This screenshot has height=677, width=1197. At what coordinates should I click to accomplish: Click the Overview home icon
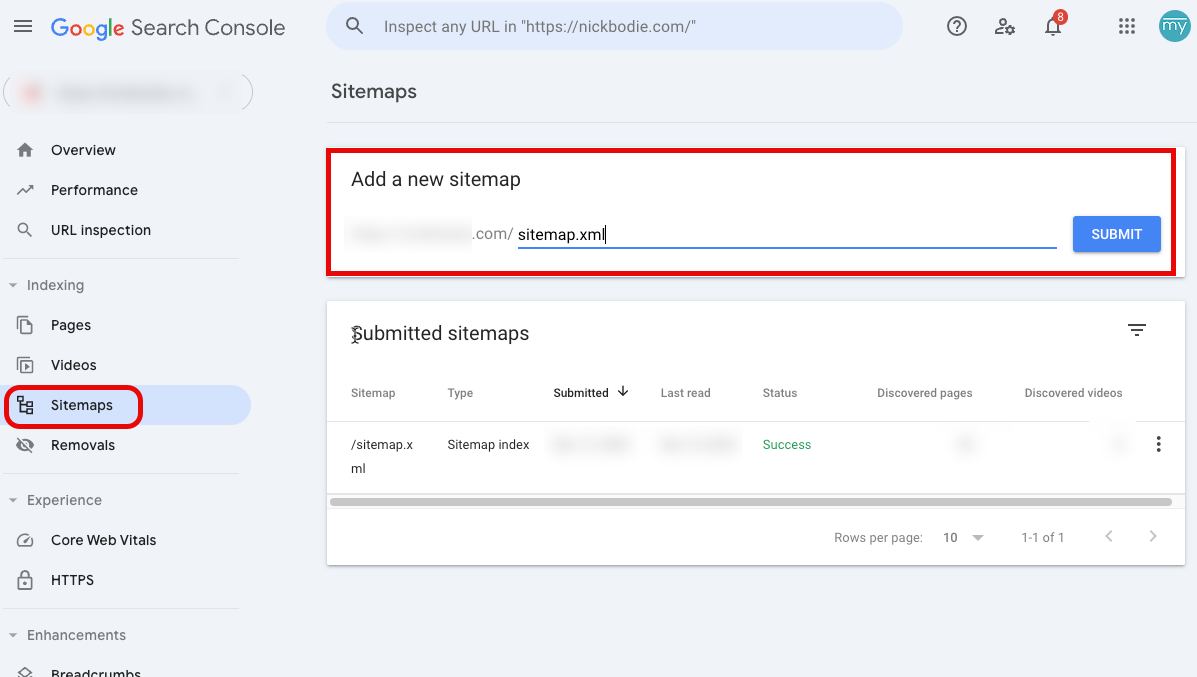coord(25,150)
